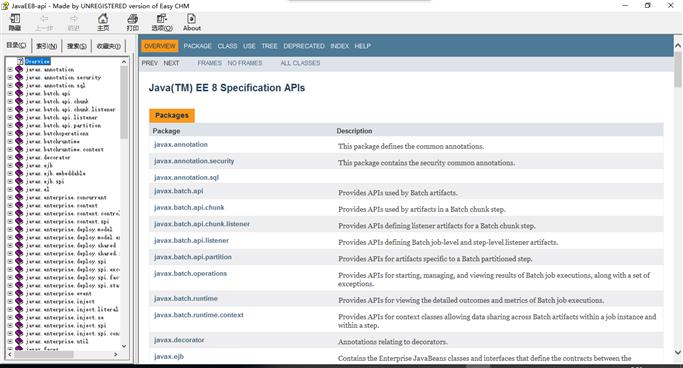Image resolution: width=683 pixels, height=368 pixels.
Task: Select javax.enterprise.inject.literal in contents tree
Action: tap(71, 309)
